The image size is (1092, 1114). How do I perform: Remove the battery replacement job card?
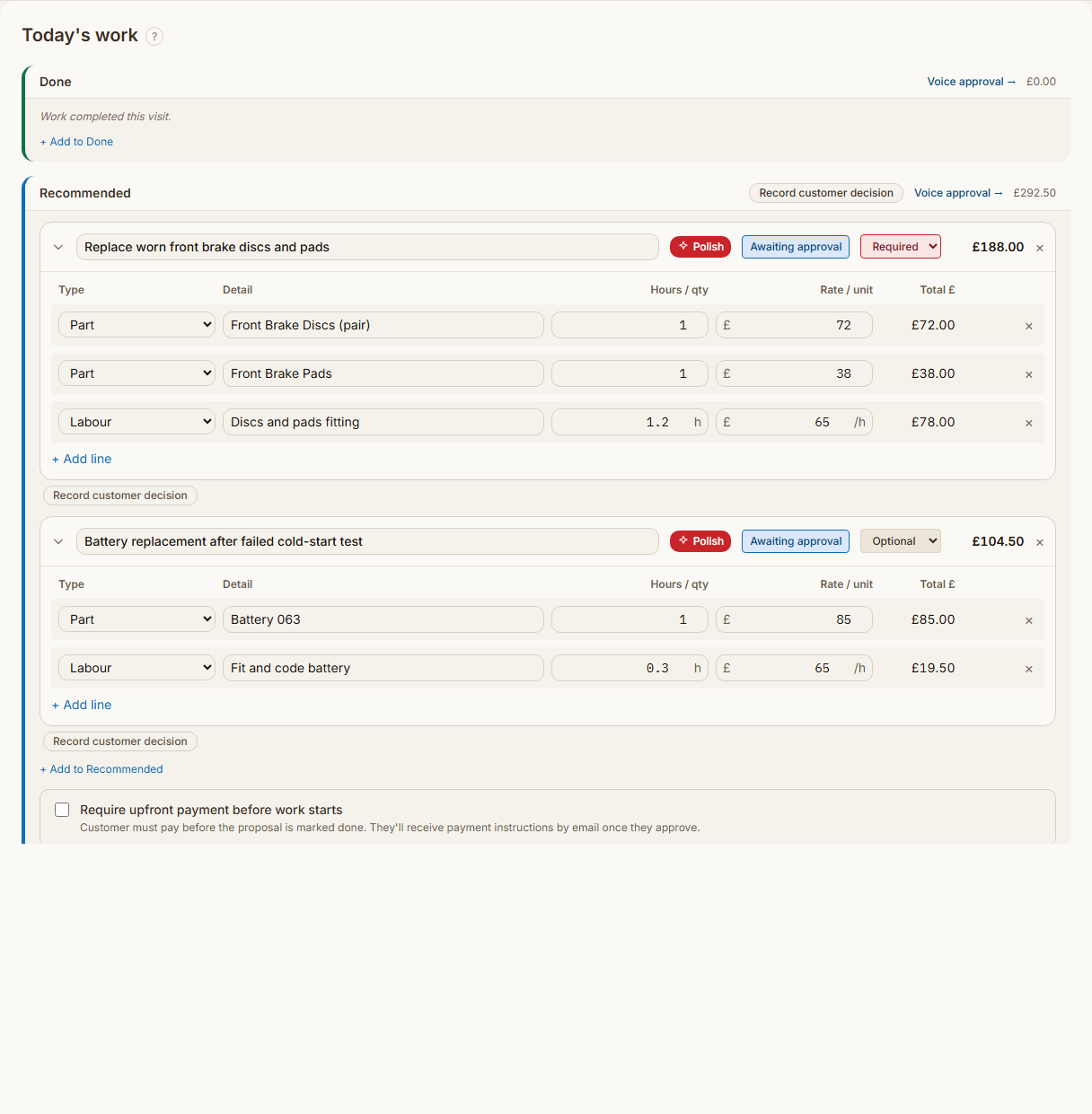(1040, 542)
